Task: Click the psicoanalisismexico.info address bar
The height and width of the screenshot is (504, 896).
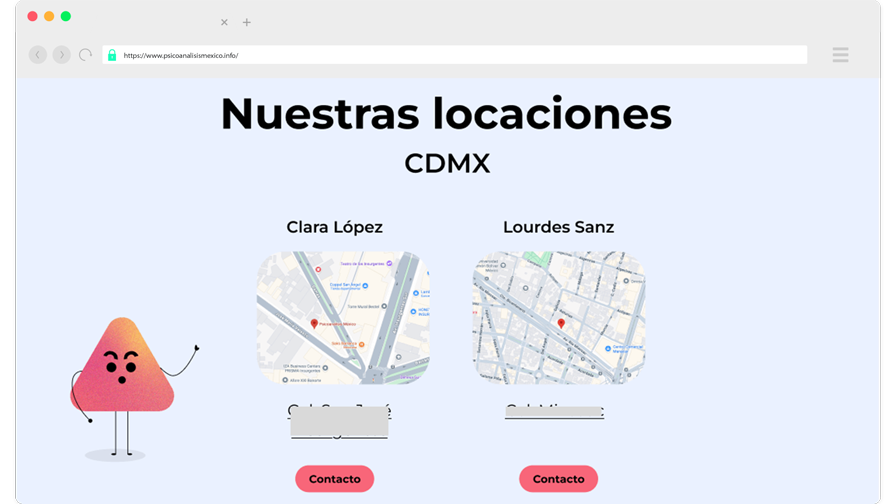Action: tap(455, 55)
